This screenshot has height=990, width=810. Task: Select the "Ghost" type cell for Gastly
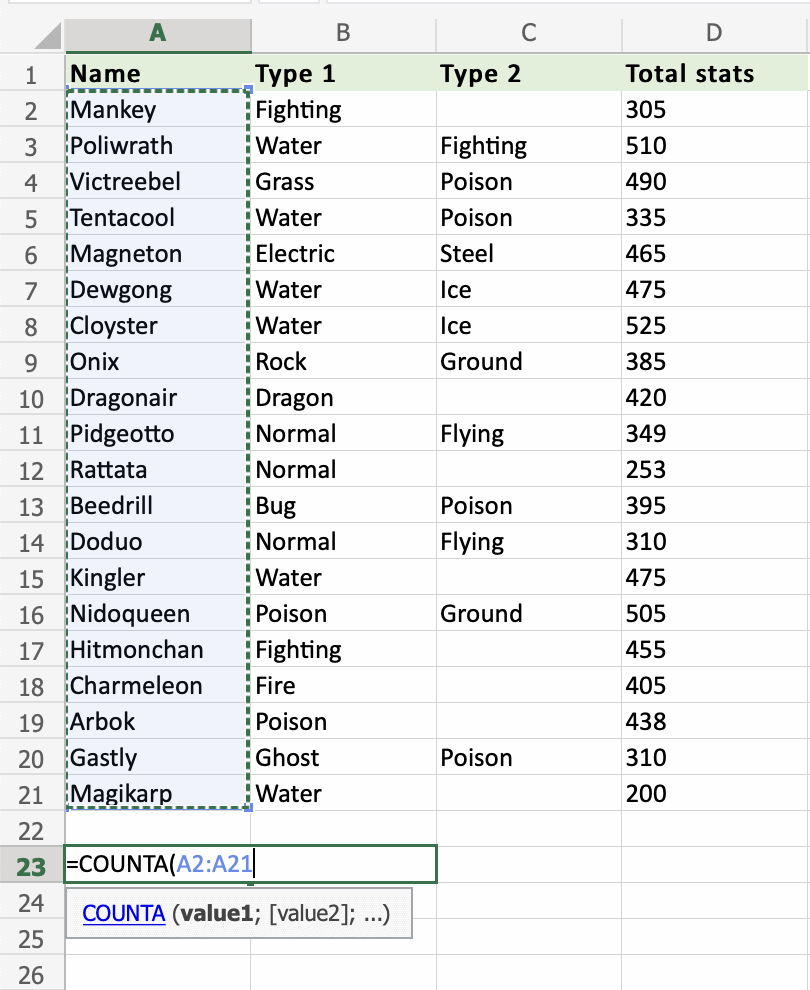[x=343, y=758]
